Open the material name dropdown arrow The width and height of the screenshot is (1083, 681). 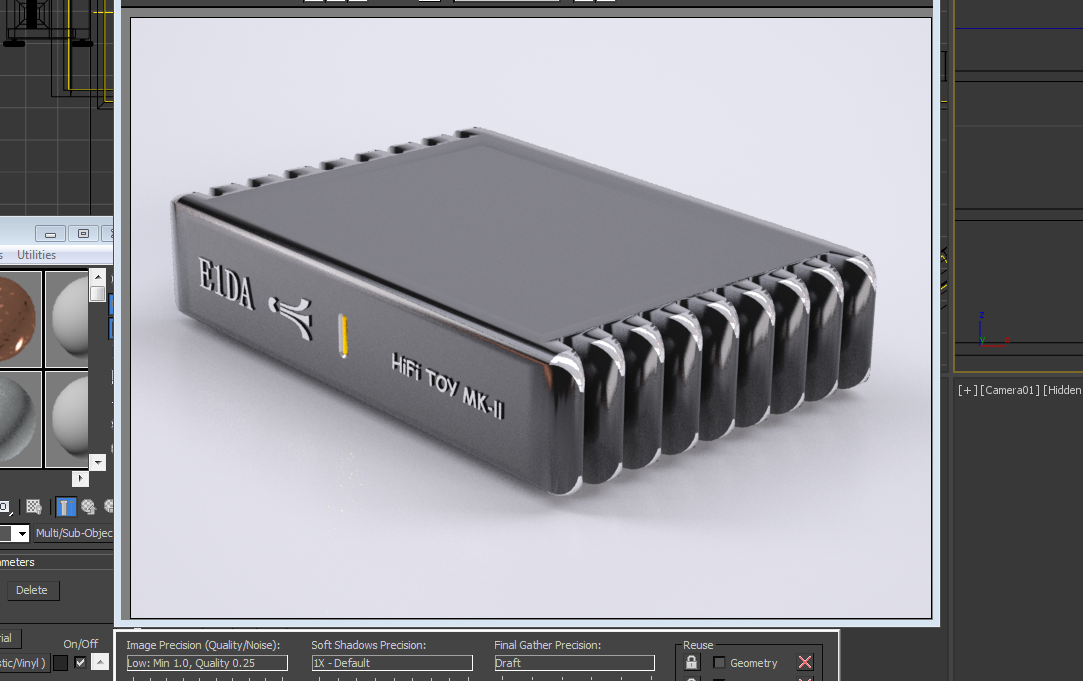point(22,533)
